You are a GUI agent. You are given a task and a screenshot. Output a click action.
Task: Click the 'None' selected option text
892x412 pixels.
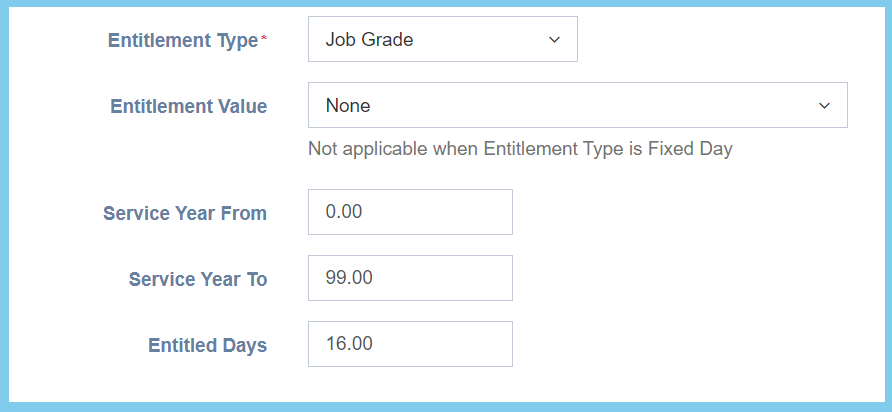click(348, 105)
